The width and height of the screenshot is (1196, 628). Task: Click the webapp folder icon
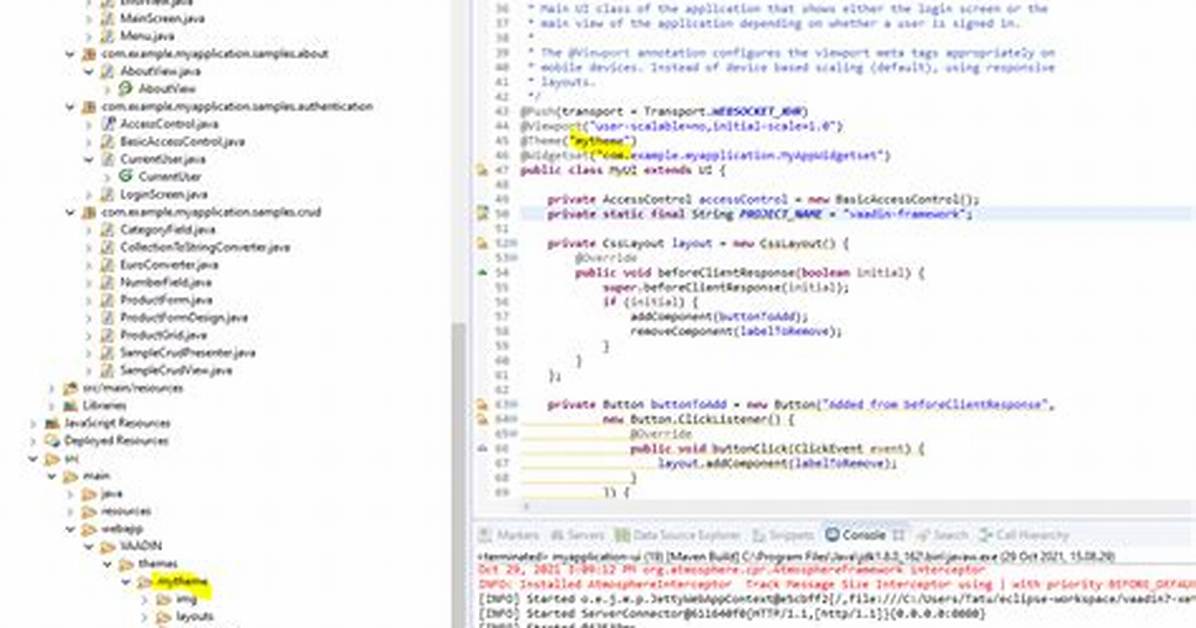point(89,529)
